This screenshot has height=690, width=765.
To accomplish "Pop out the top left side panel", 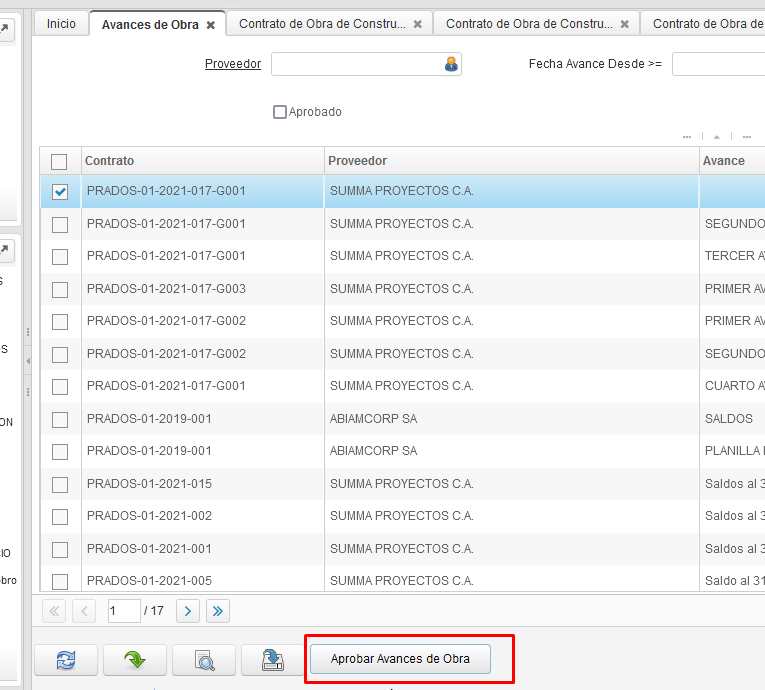I will pos(6,30).
